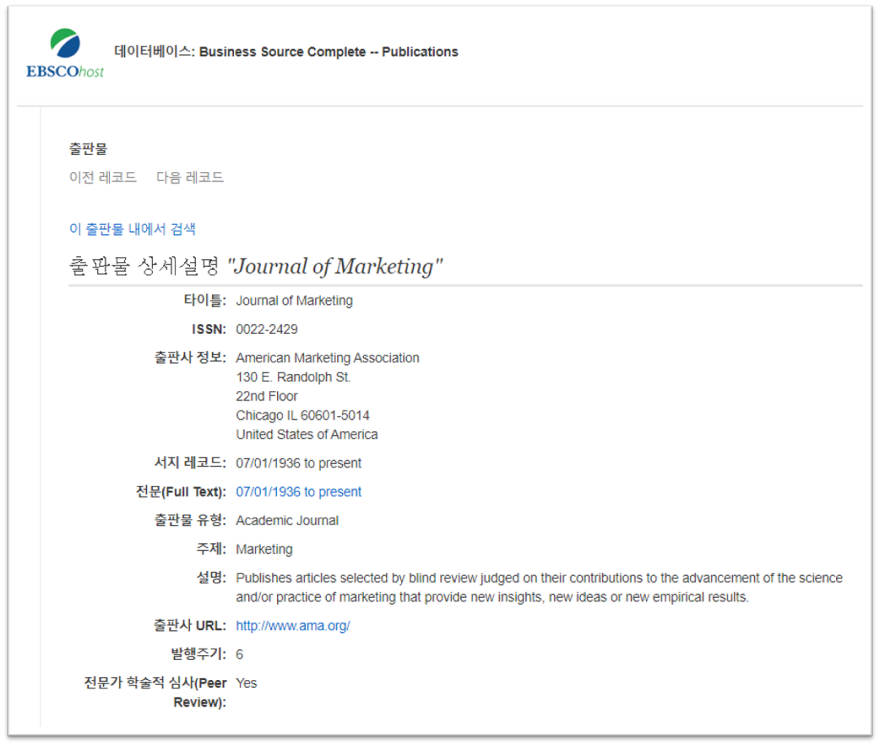Click the ISSN field label
The height and width of the screenshot is (746, 880).
tap(209, 329)
